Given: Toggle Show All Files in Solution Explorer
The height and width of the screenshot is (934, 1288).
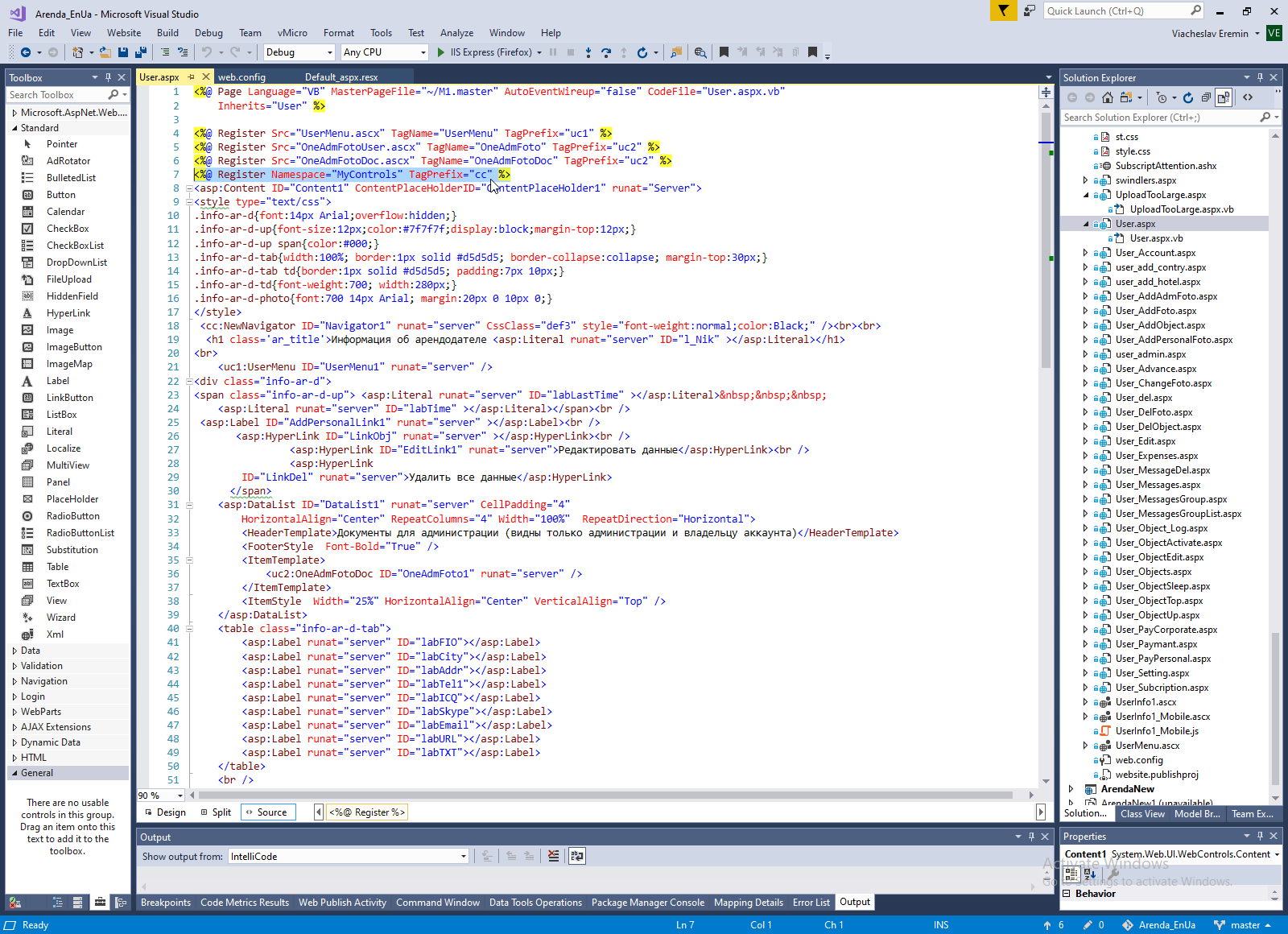Looking at the screenshot, I should coord(1224,97).
